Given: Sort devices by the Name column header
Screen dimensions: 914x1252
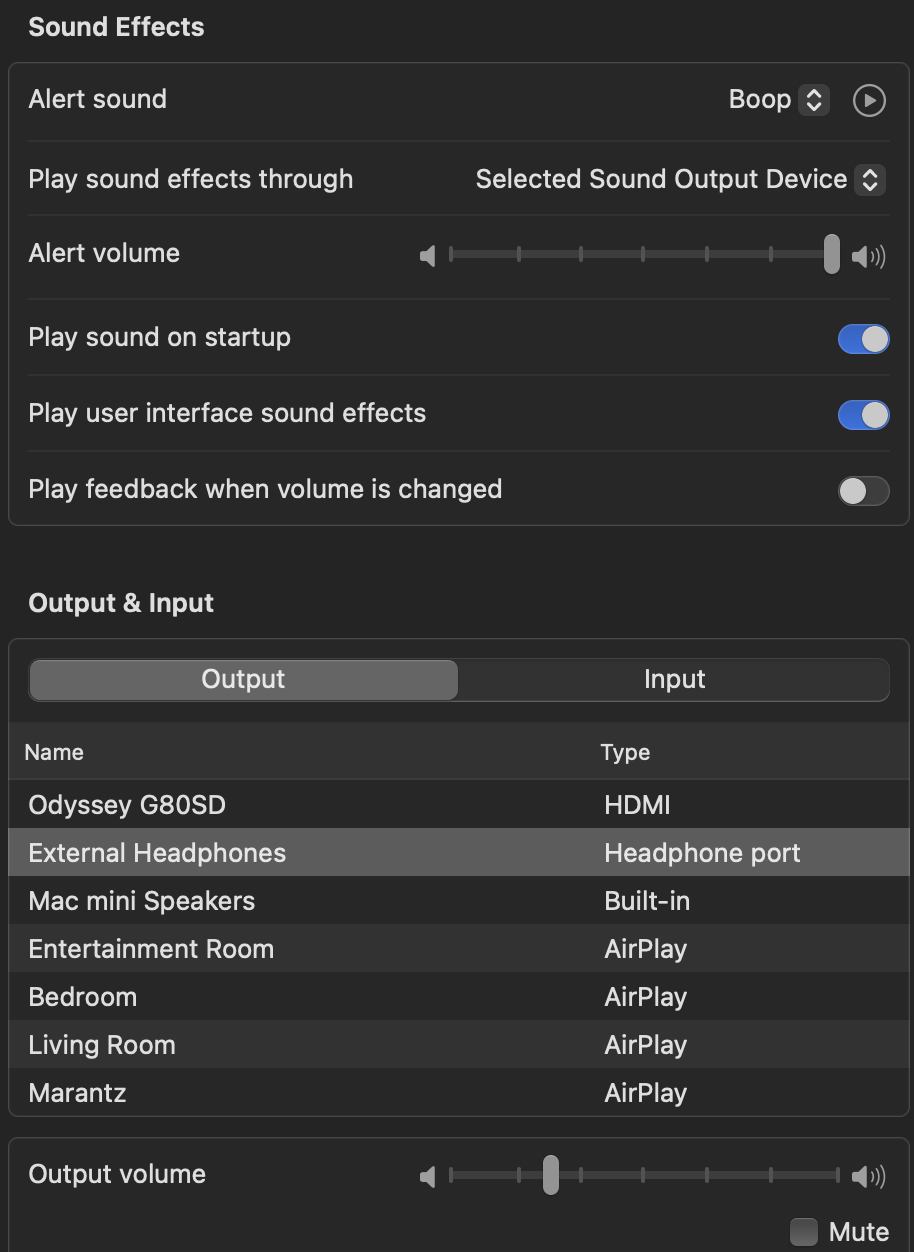Looking at the screenshot, I should pos(54,753).
